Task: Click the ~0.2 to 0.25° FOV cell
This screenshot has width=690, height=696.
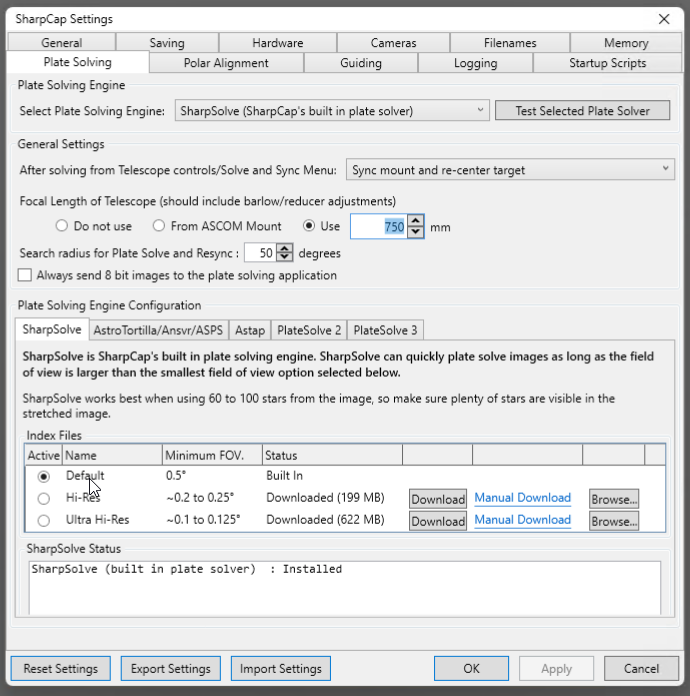Action: [200, 498]
